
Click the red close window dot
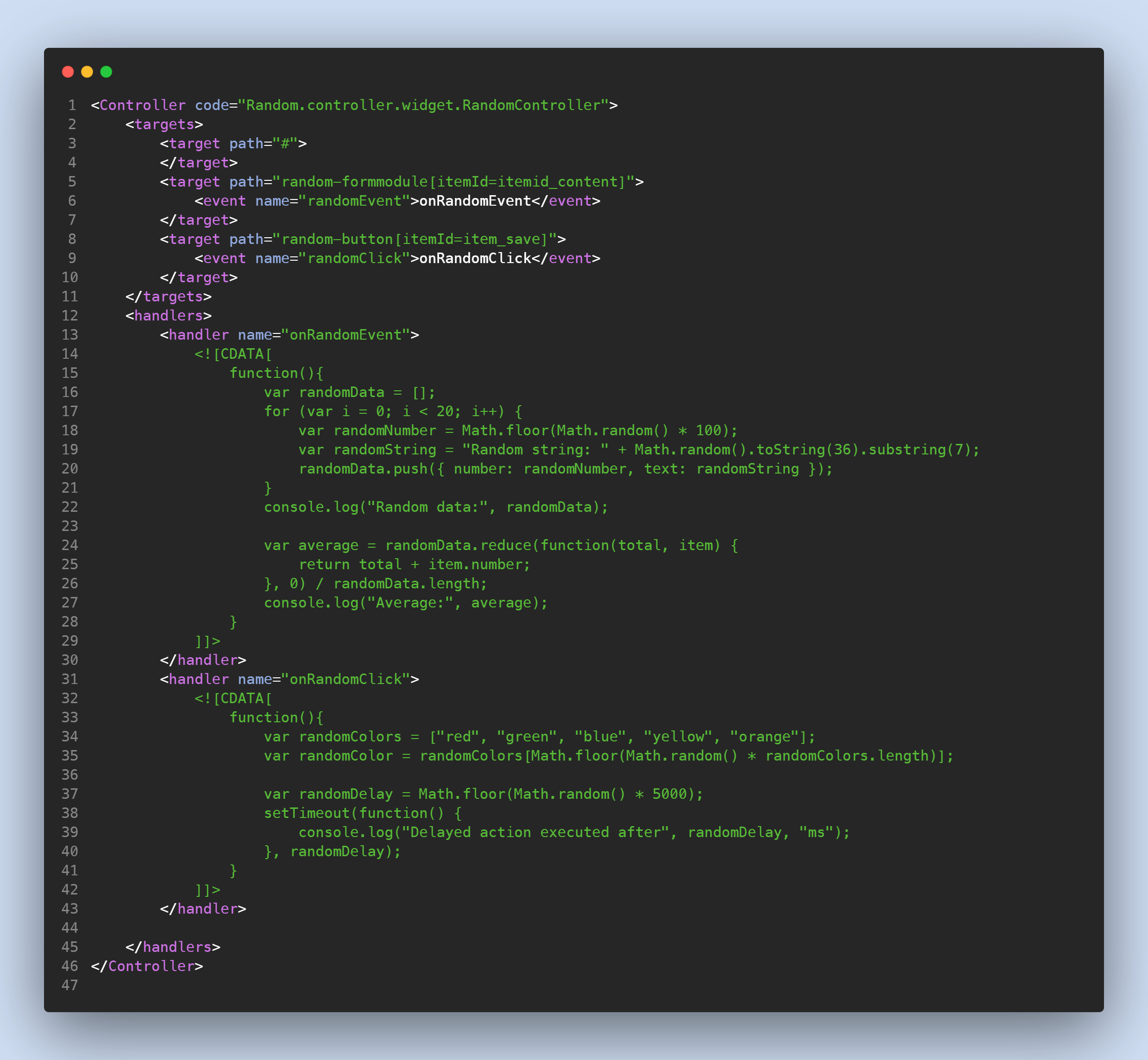click(x=68, y=72)
